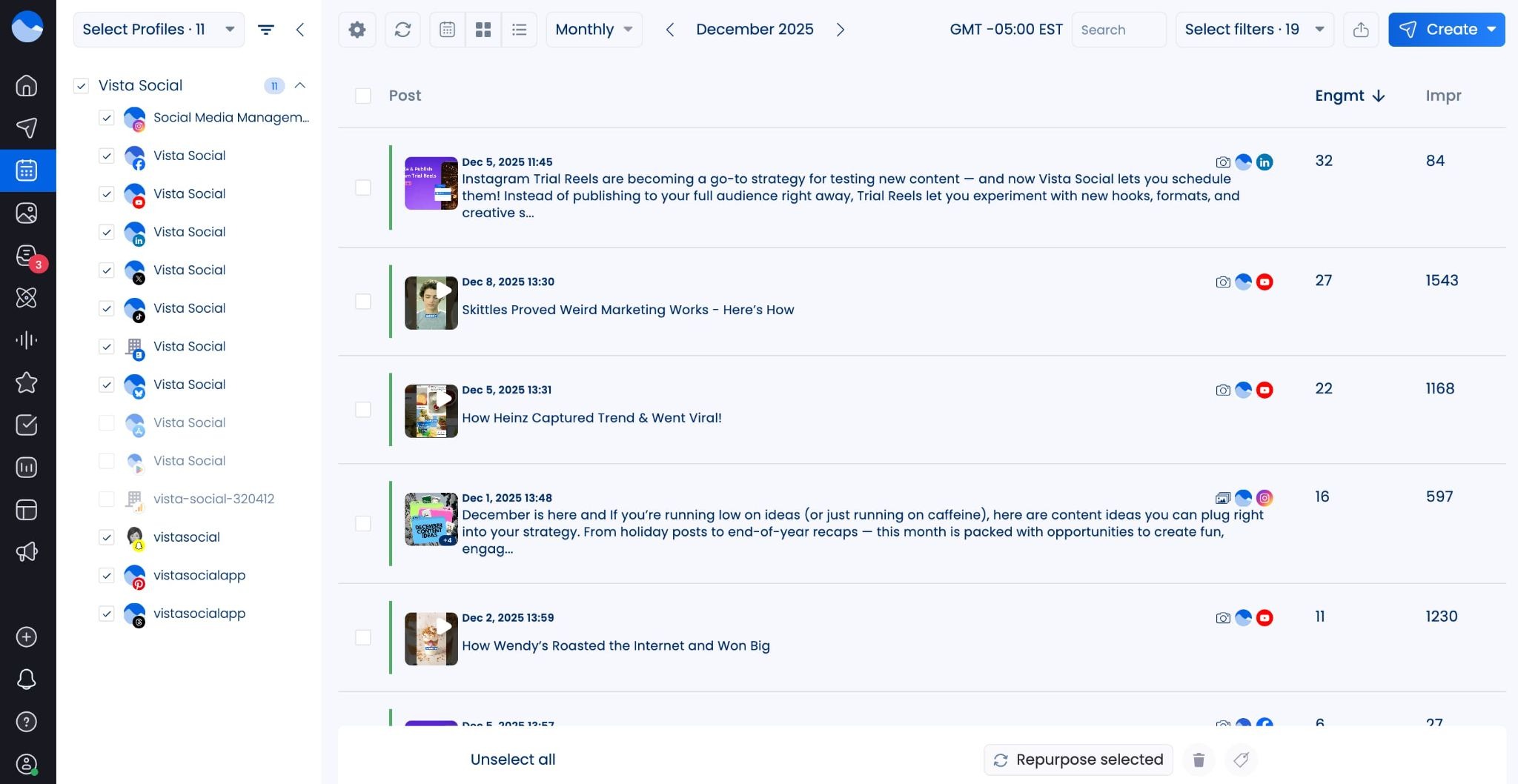The width and height of the screenshot is (1518, 784).
Task: Click the refresh icon in the toolbar
Action: (402, 30)
